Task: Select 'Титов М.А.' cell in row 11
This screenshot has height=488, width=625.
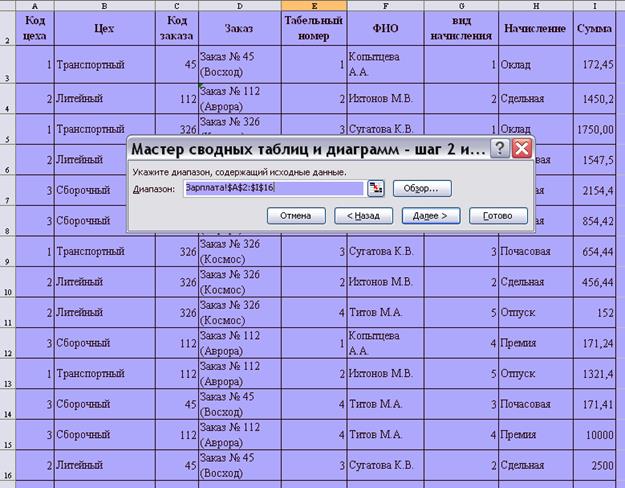Action: (385, 313)
